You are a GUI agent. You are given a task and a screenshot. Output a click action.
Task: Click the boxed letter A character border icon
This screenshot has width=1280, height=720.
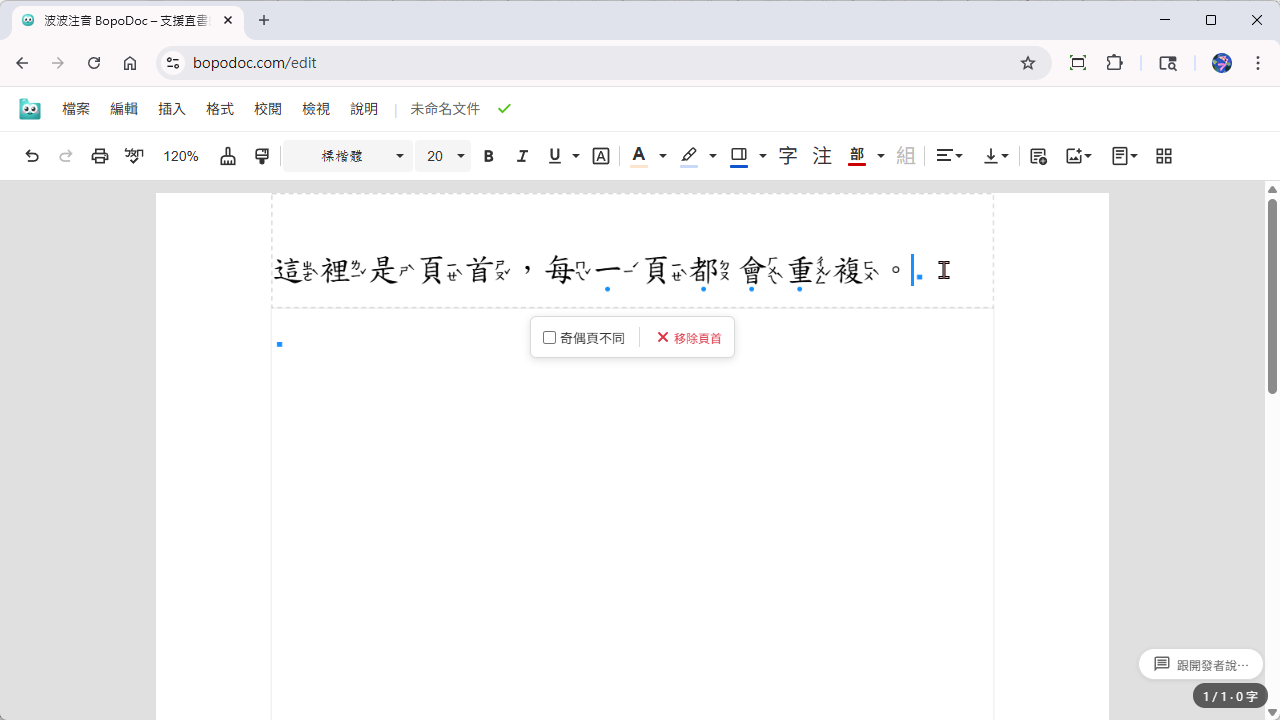(601, 156)
